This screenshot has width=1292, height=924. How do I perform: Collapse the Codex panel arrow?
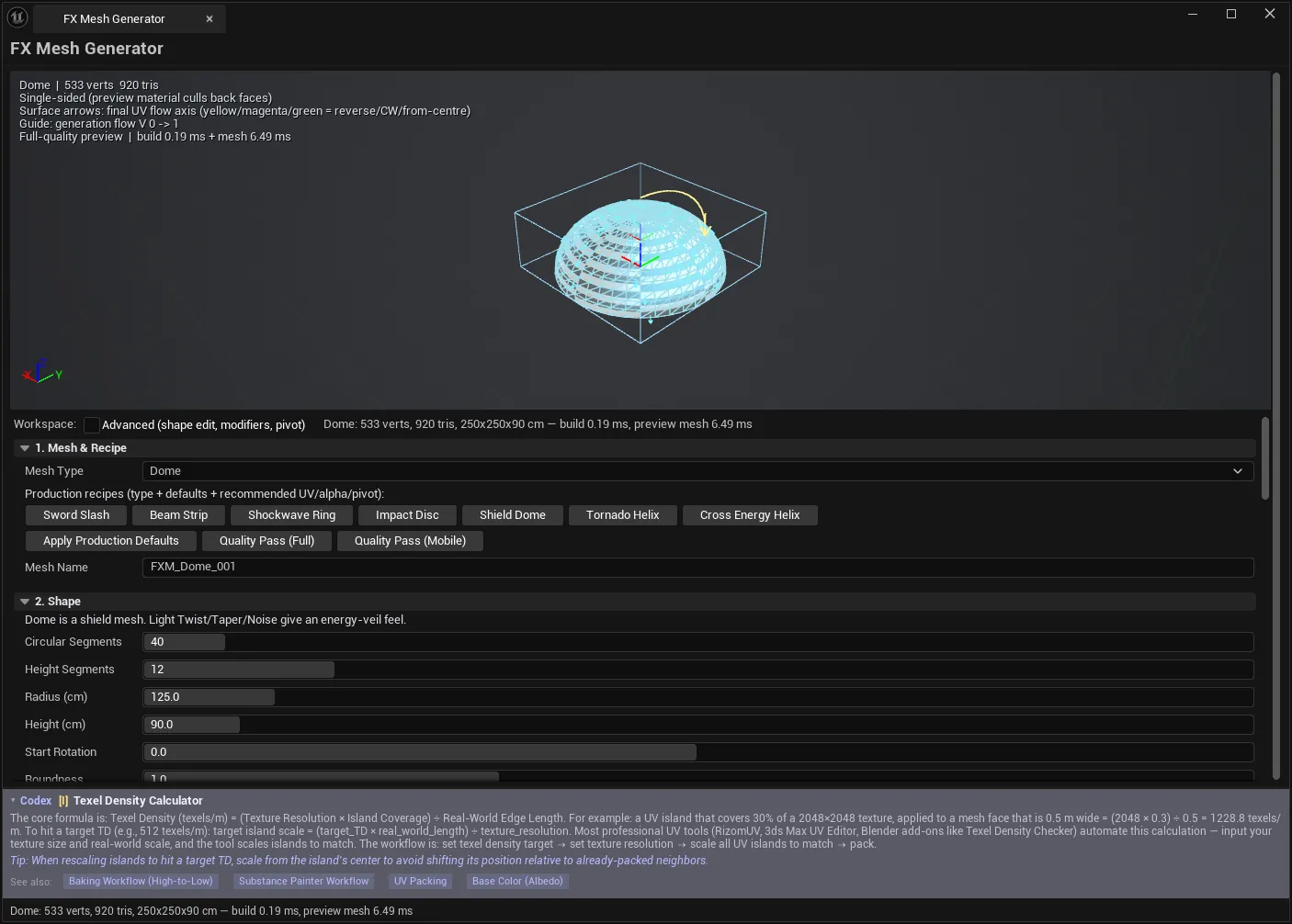(x=13, y=801)
